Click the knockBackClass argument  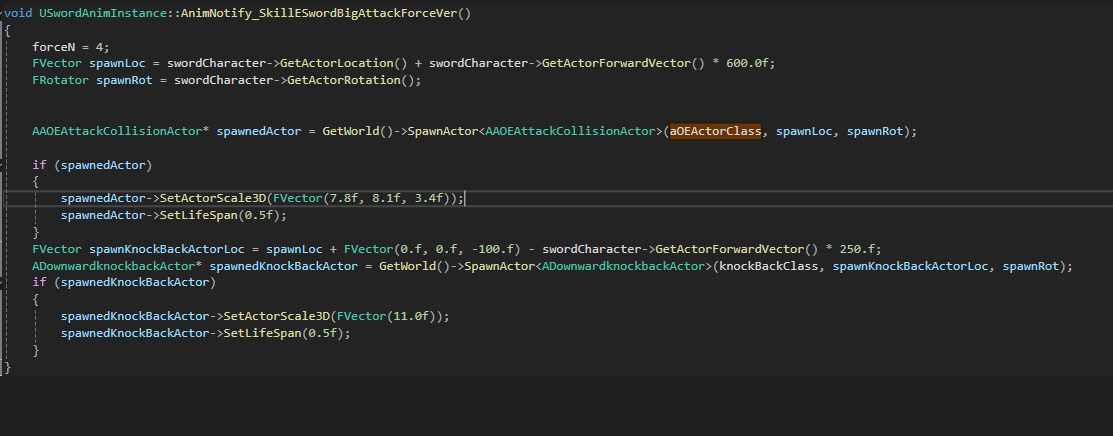click(x=769, y=266)
